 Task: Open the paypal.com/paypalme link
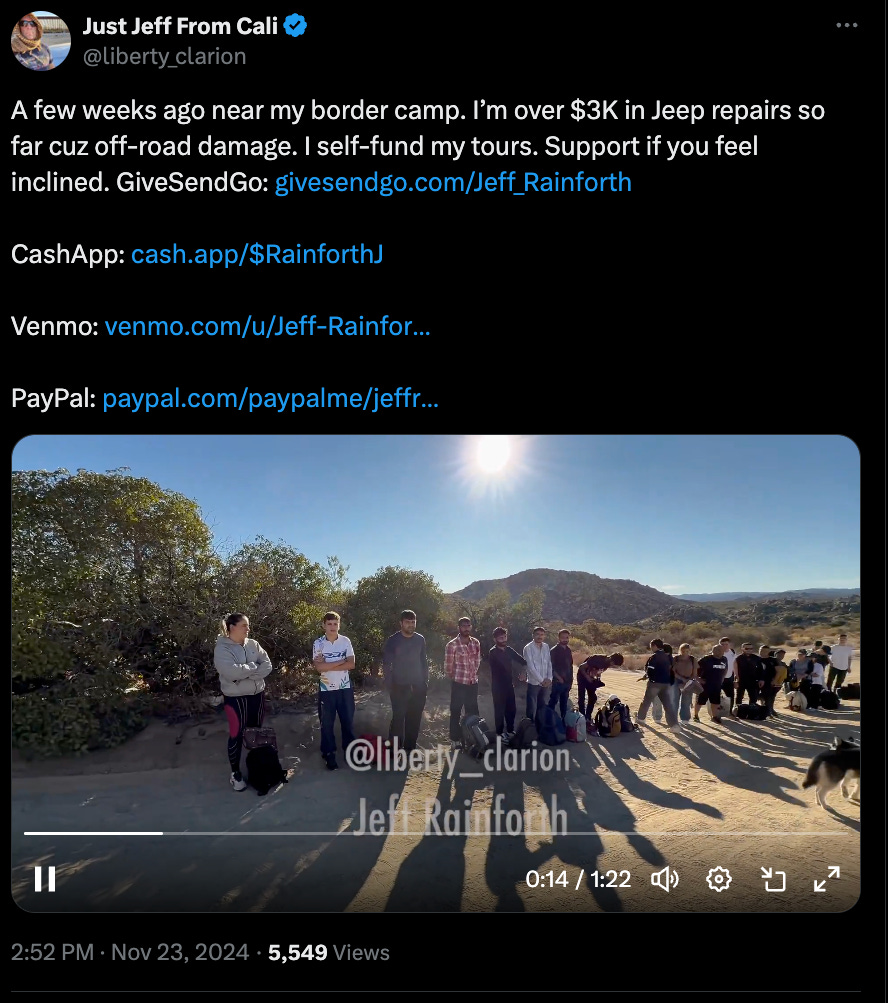(x=271, y=399)
